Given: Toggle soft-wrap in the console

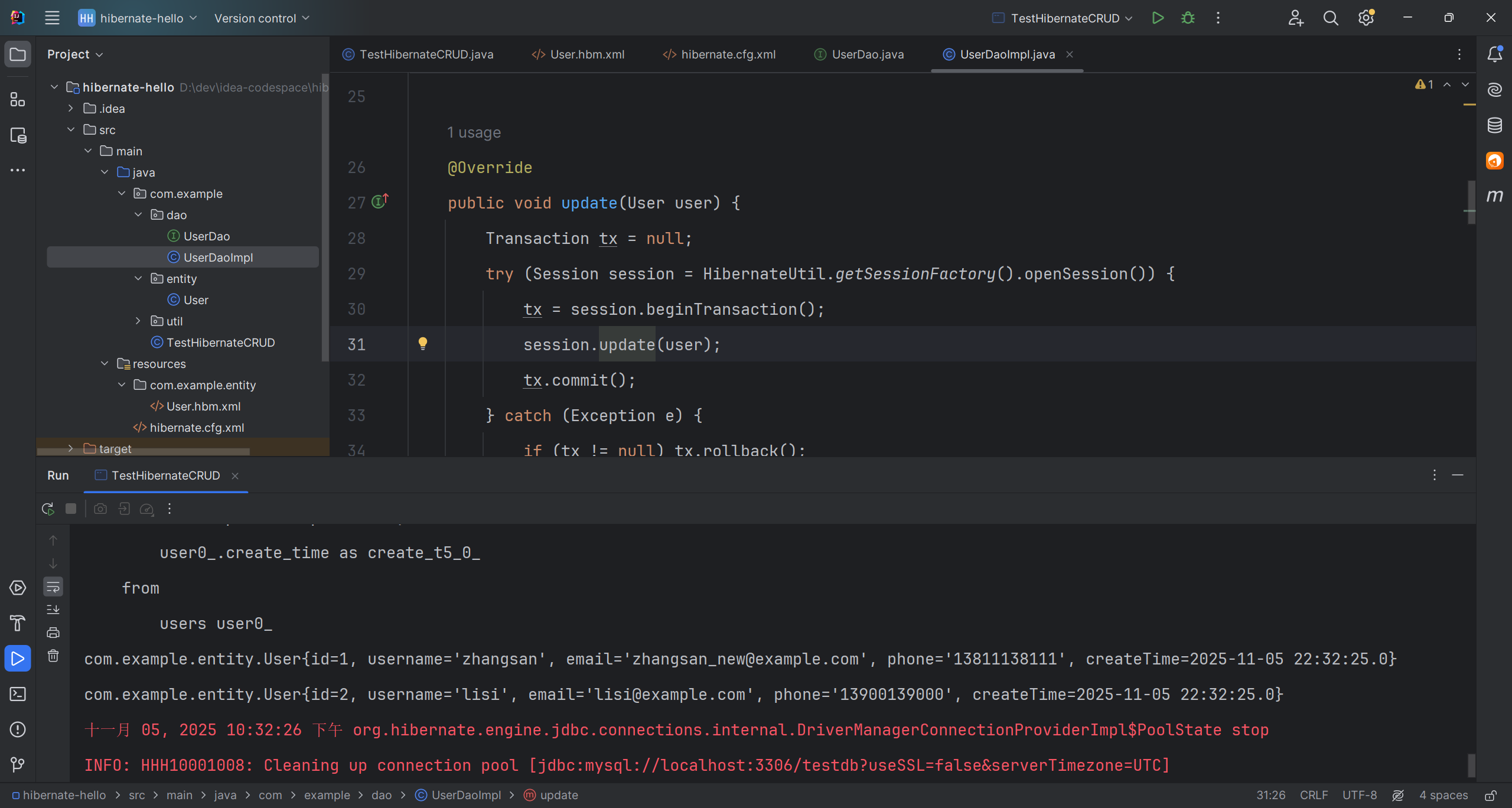Looking at the screenshot, I should [53, 587].
